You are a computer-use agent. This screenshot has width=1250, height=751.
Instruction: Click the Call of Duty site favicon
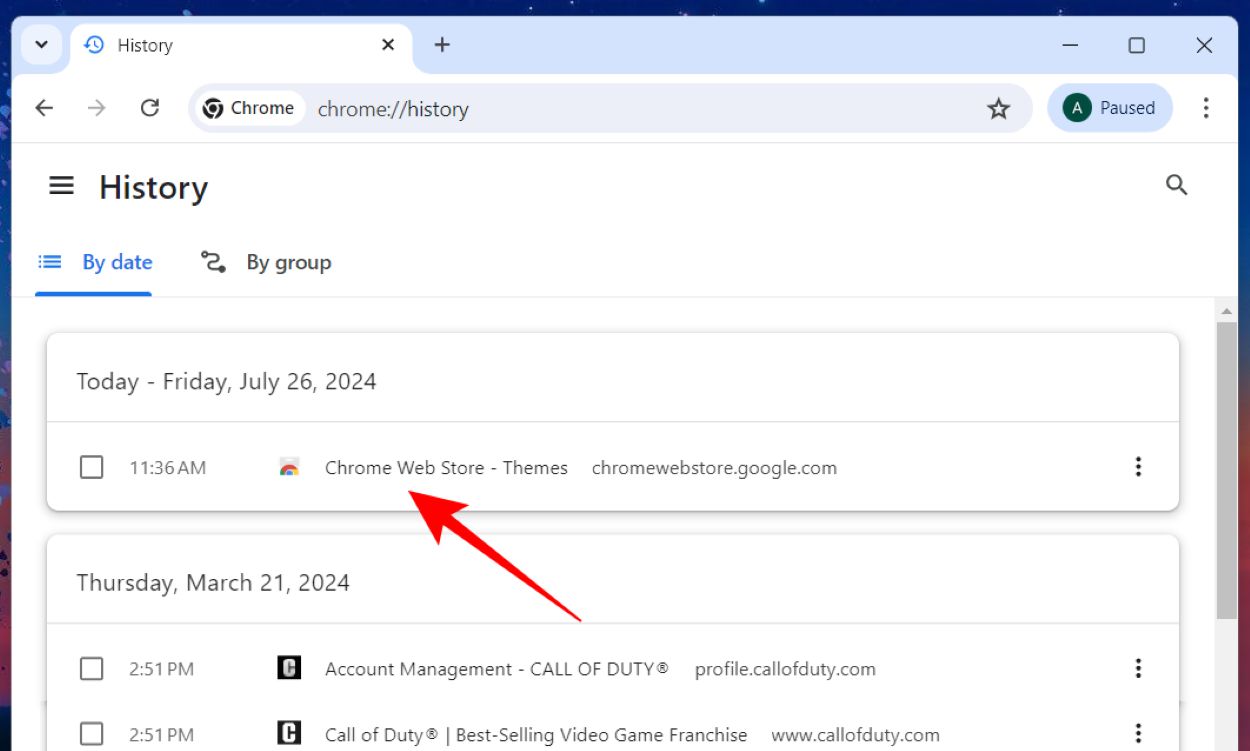tap(289, 668)
